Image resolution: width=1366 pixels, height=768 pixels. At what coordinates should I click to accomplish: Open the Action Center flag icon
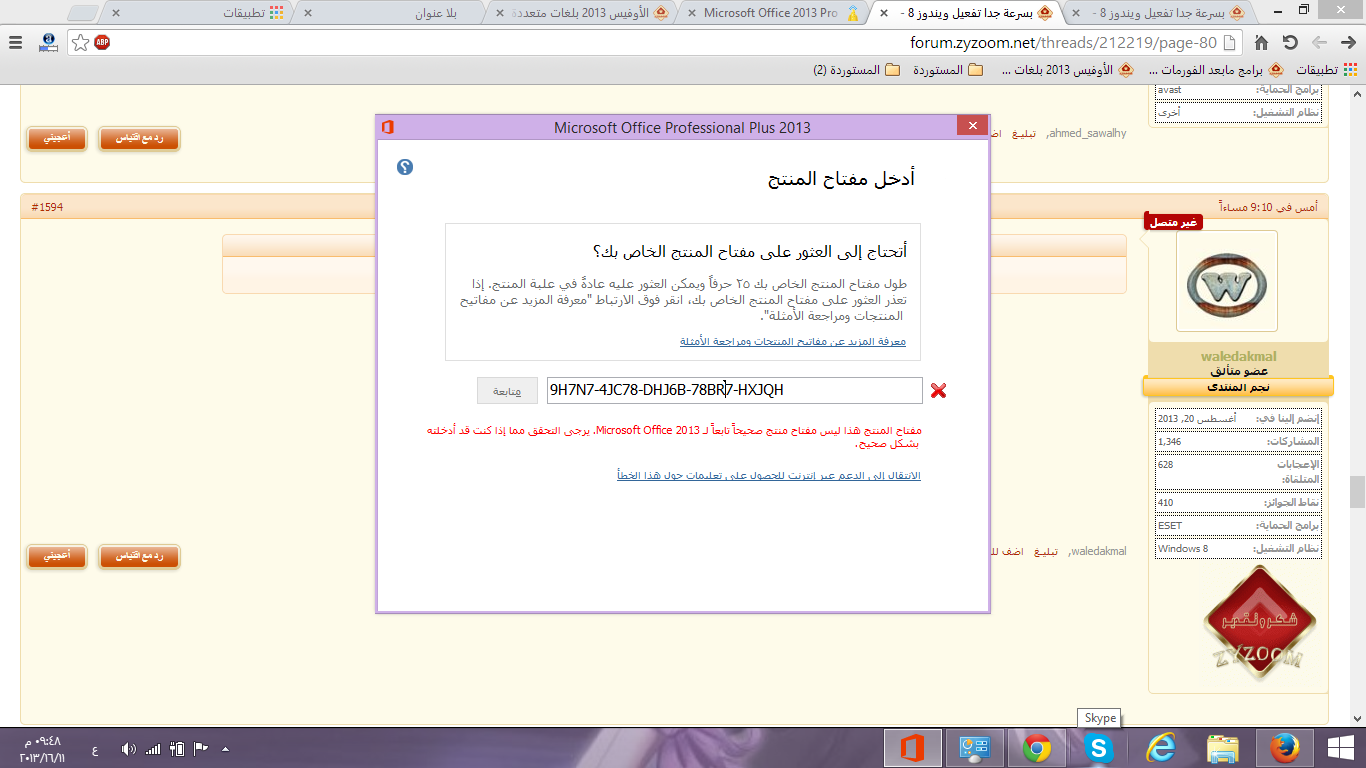pyautogui.click(x=200, y=748)
